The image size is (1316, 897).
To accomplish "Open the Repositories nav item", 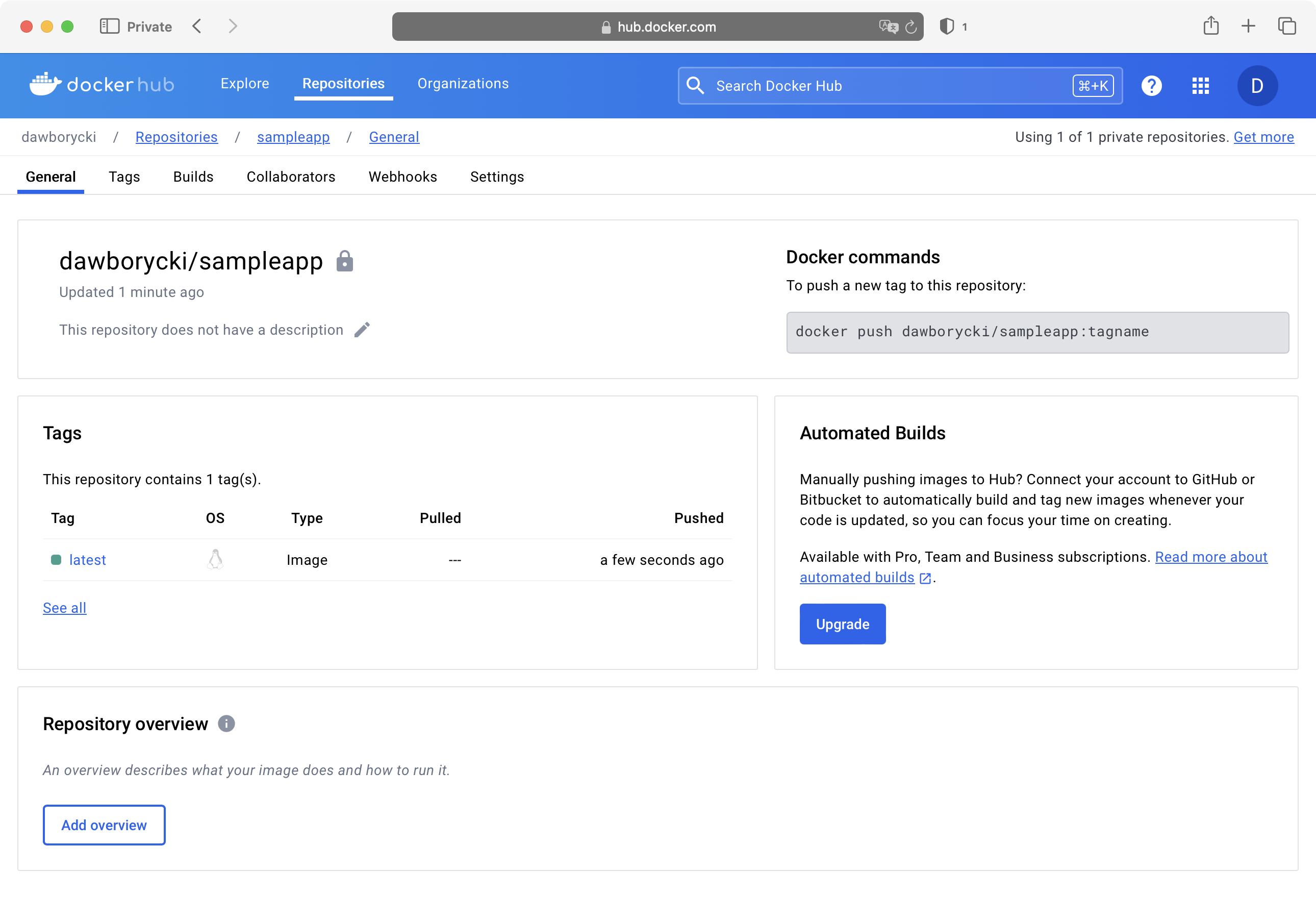I will (x=343, y=83).
